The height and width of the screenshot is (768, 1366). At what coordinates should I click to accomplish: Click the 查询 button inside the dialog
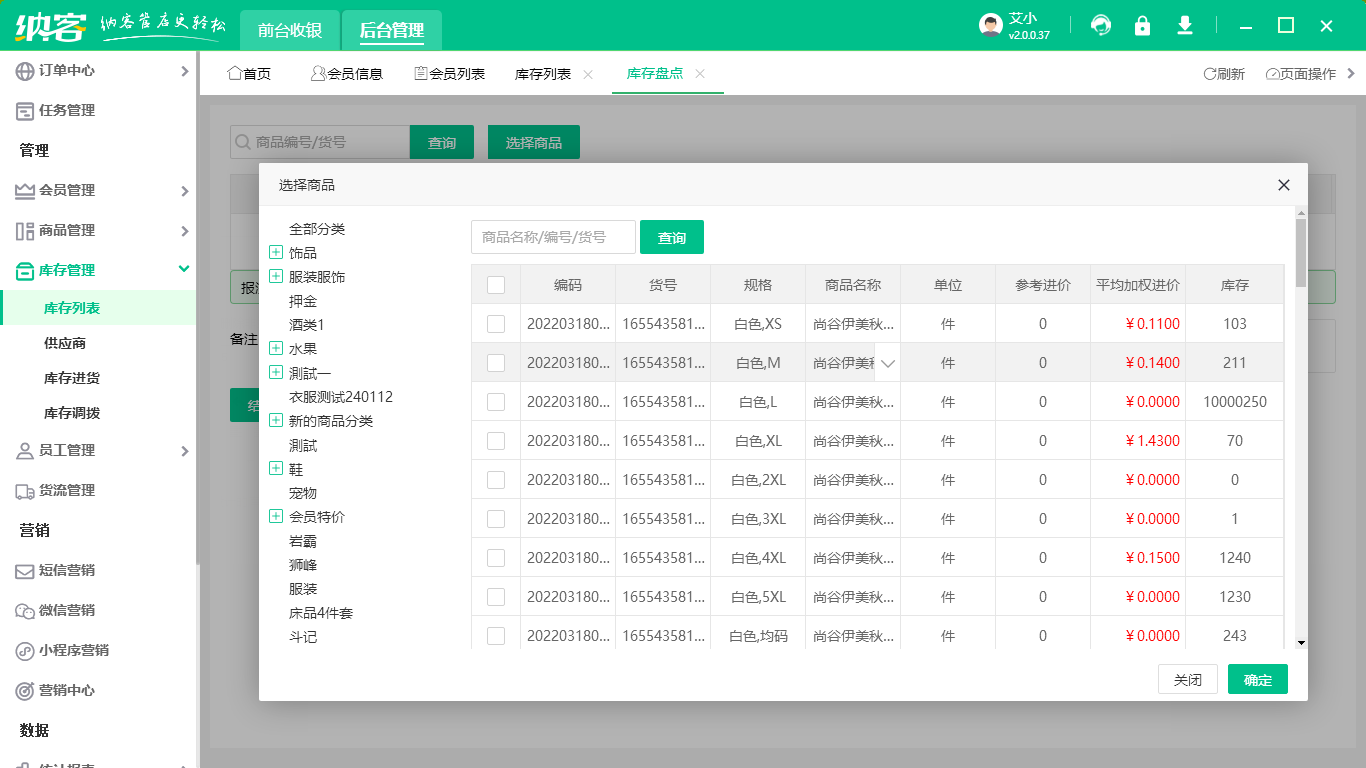tap(671, 237)
